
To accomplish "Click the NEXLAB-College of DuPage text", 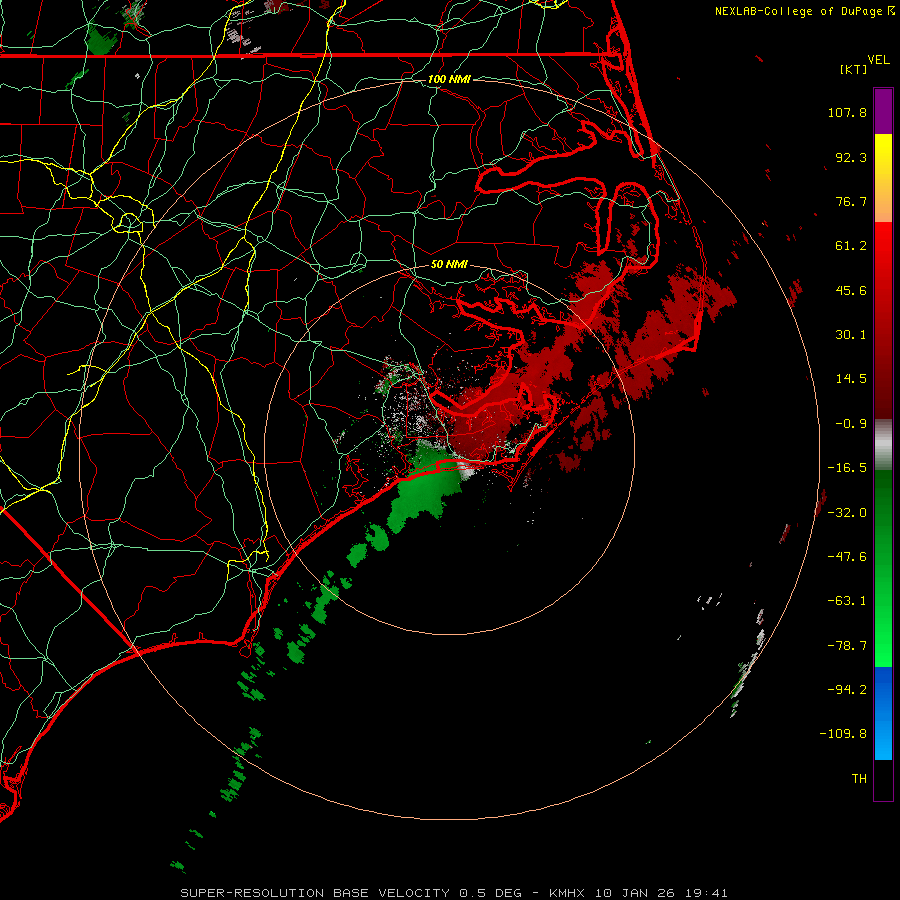I will [798, 11].
